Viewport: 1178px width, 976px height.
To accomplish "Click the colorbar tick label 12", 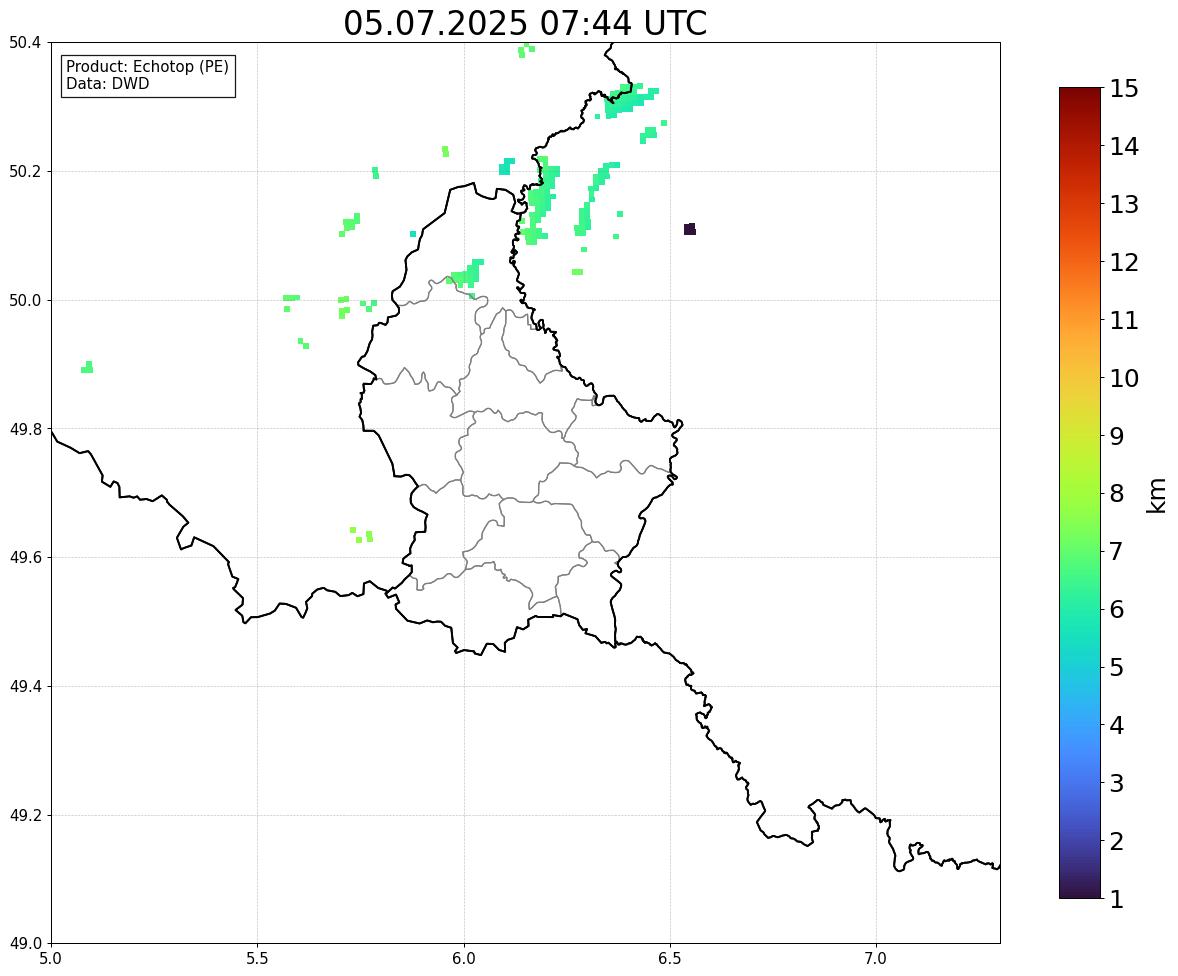I will click(x=1124, y=262).
